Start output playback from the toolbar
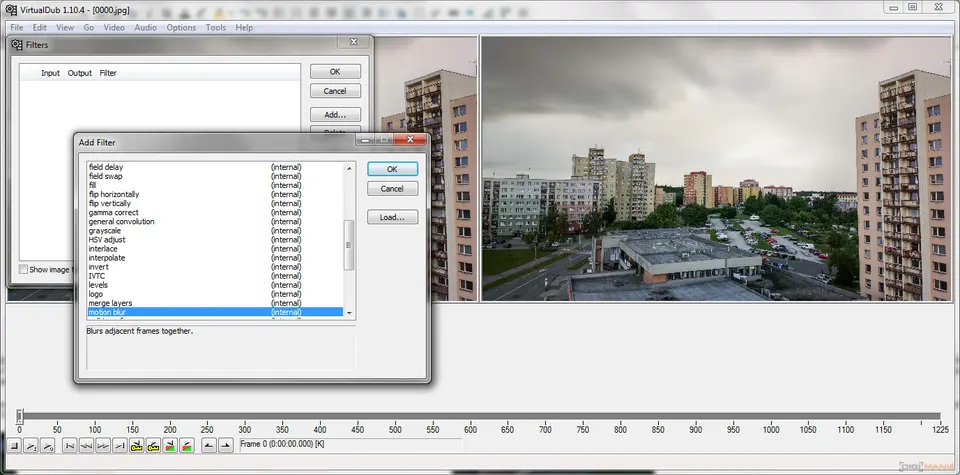The width and height of the screenshot is (960, 475). [x=47, y=445]
